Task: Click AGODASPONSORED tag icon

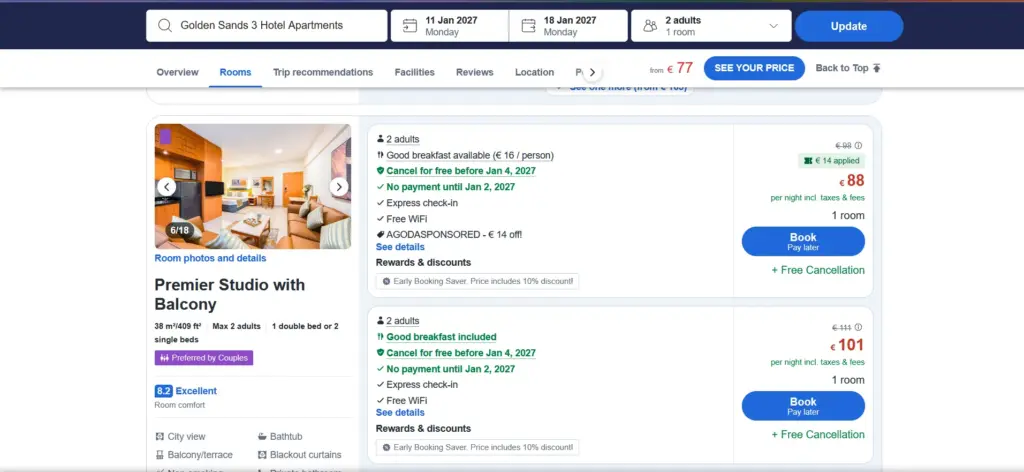Action: click(381, 234)
